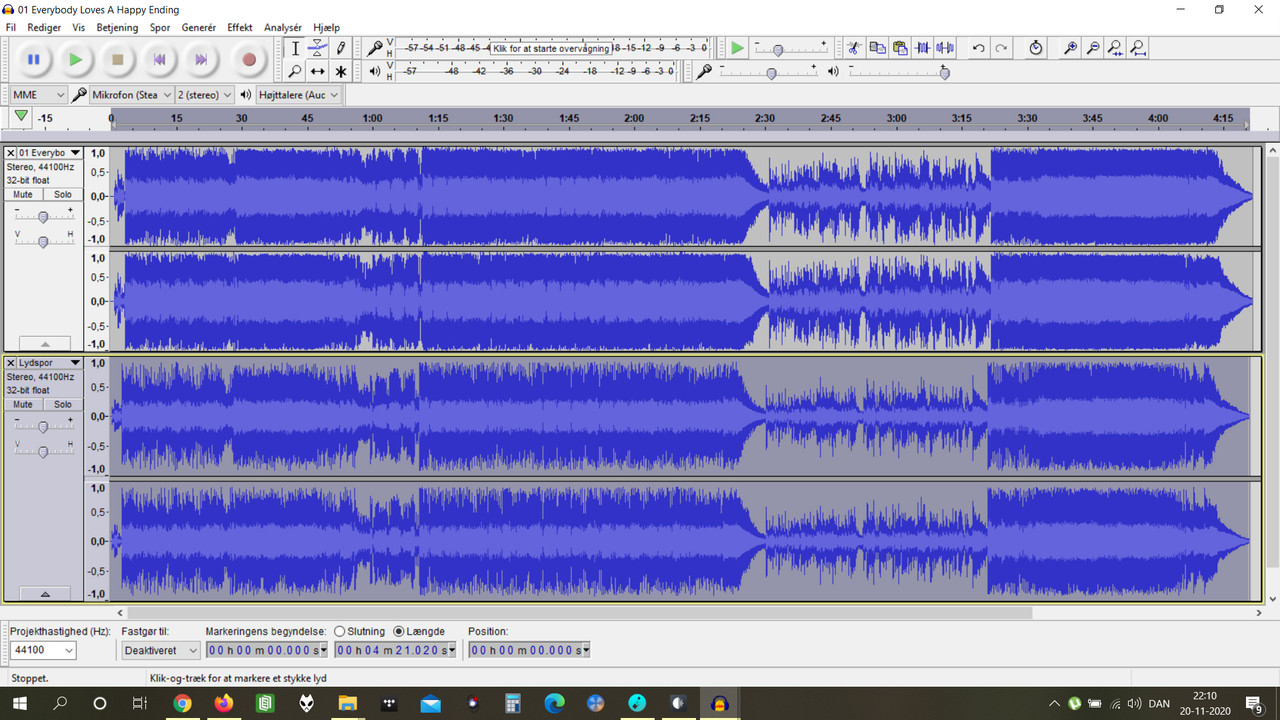This screenshot has width=1280, height=720.
Task: Skip to start of the project
Action: 159,60
